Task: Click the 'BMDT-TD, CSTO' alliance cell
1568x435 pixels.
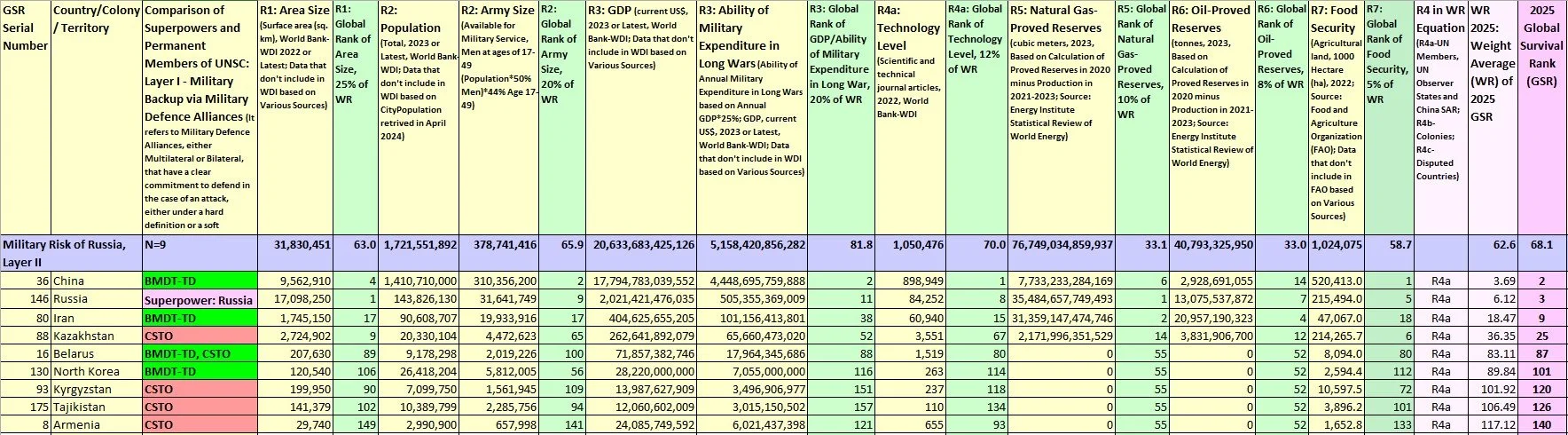Action: [200, 353]
